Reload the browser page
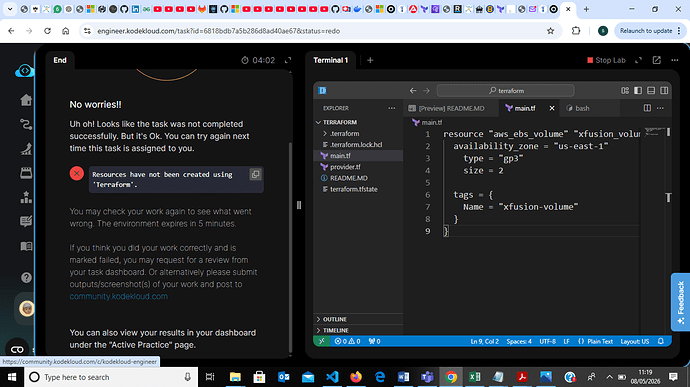The height and width of the screenshot is (387, 690). (x=47, y=31)
